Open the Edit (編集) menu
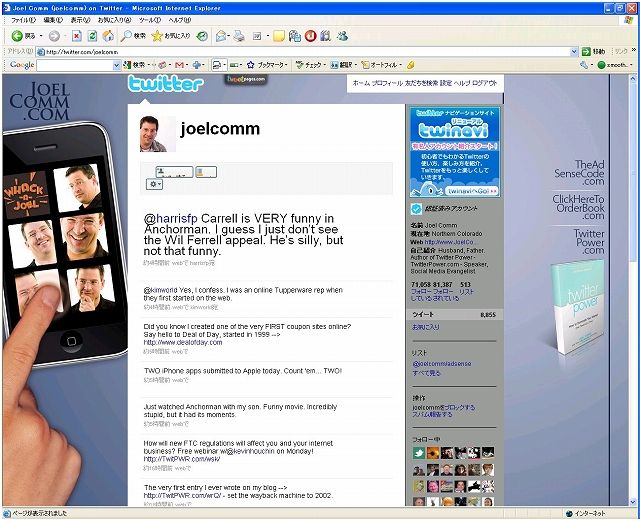Viewport: 640px width, 521px height. point(53,20)
